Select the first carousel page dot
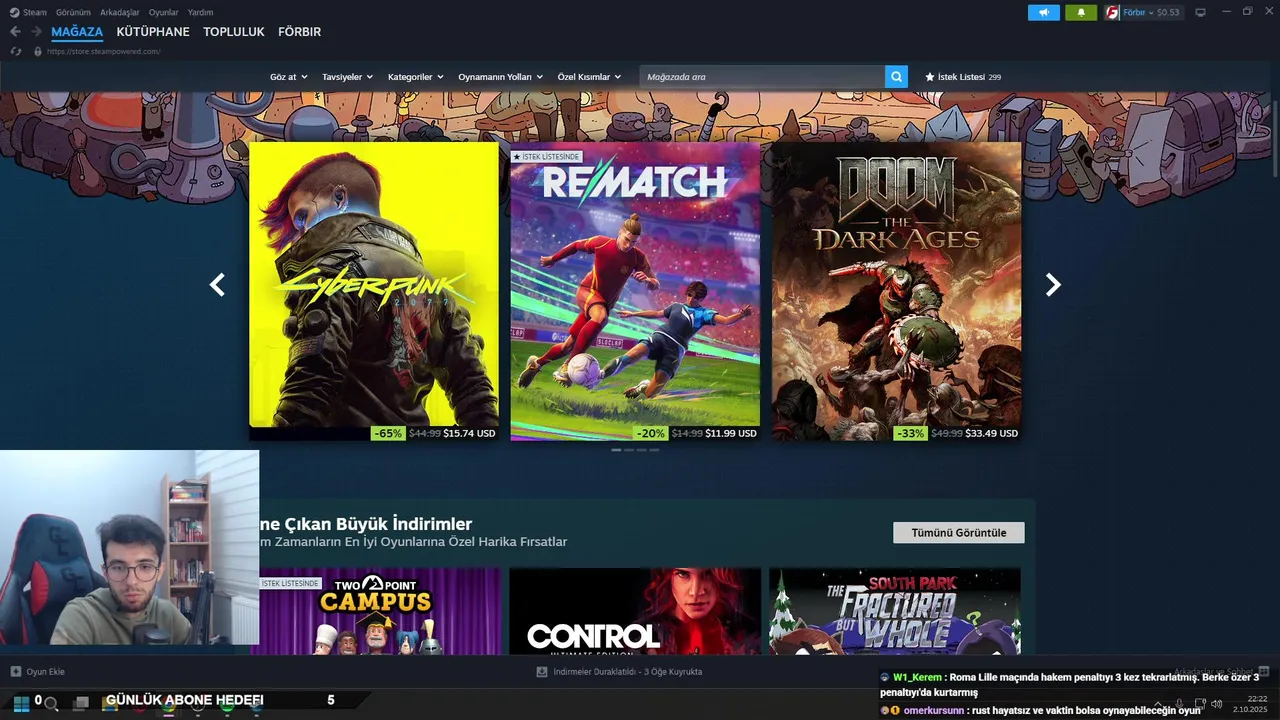1280x720 pixels. (616, 450)
